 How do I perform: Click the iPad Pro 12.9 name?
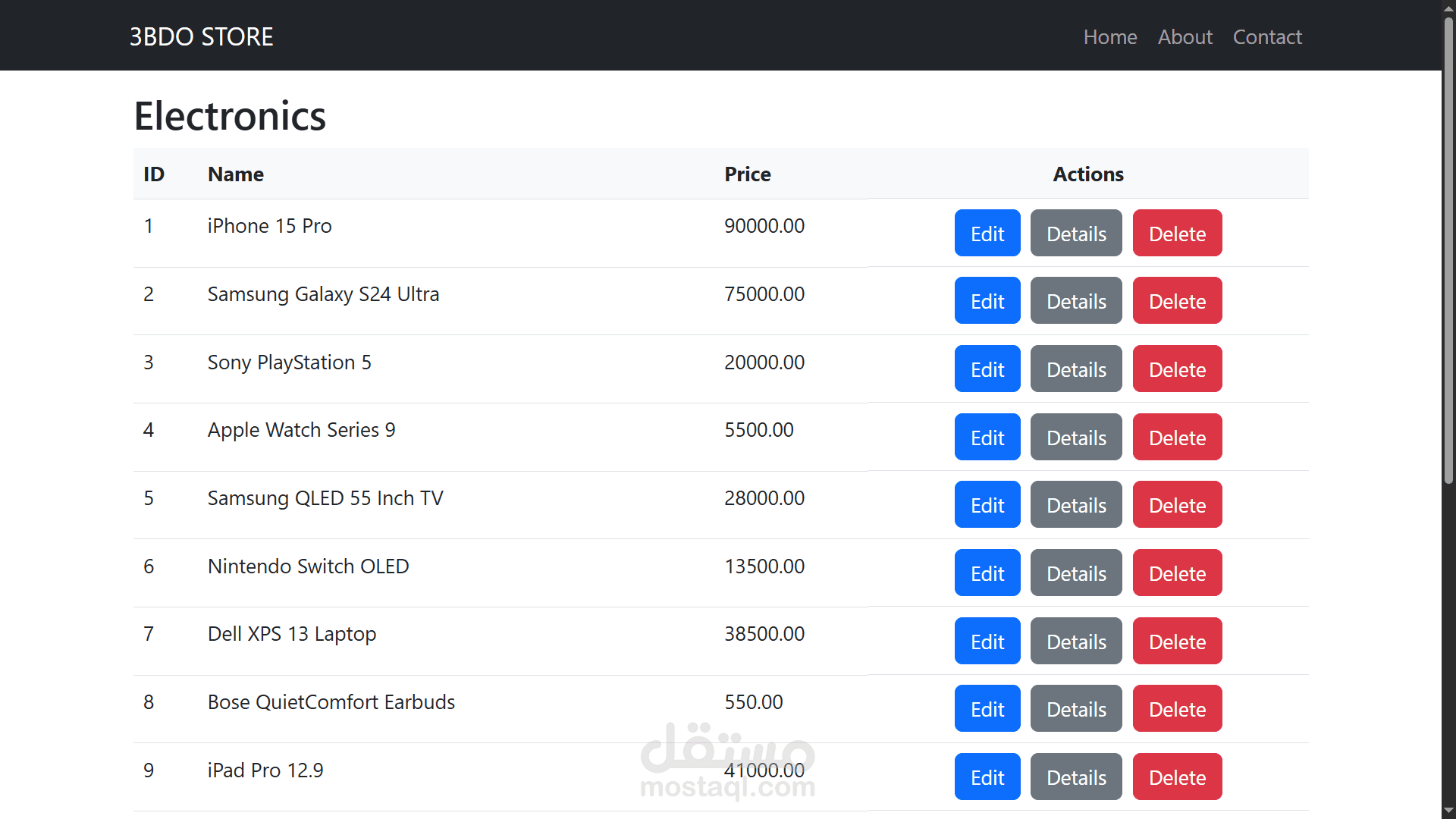tap(265, 770)
